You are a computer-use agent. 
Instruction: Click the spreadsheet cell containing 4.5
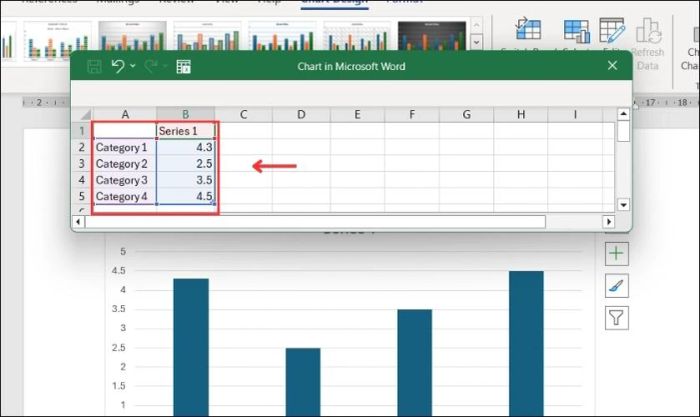186,196
